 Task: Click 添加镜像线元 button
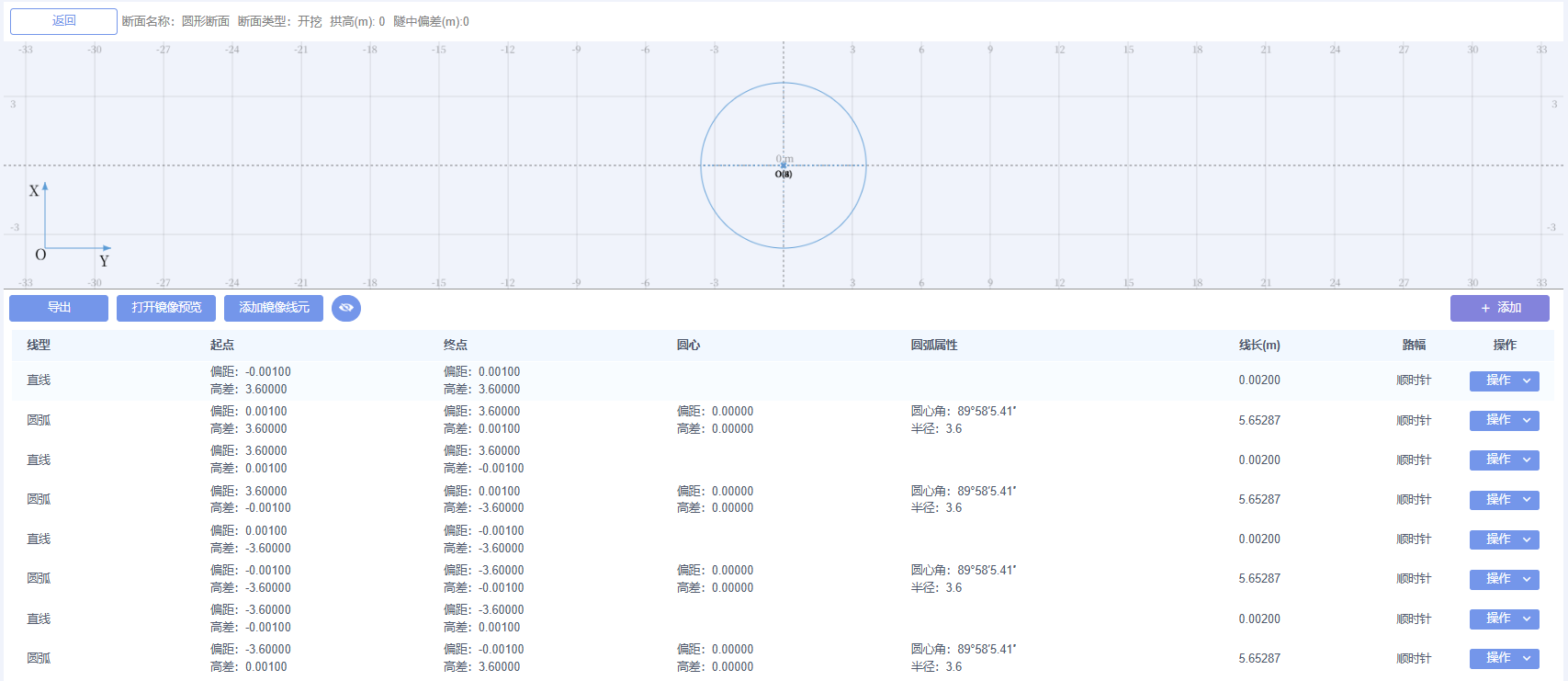(274, 308)
